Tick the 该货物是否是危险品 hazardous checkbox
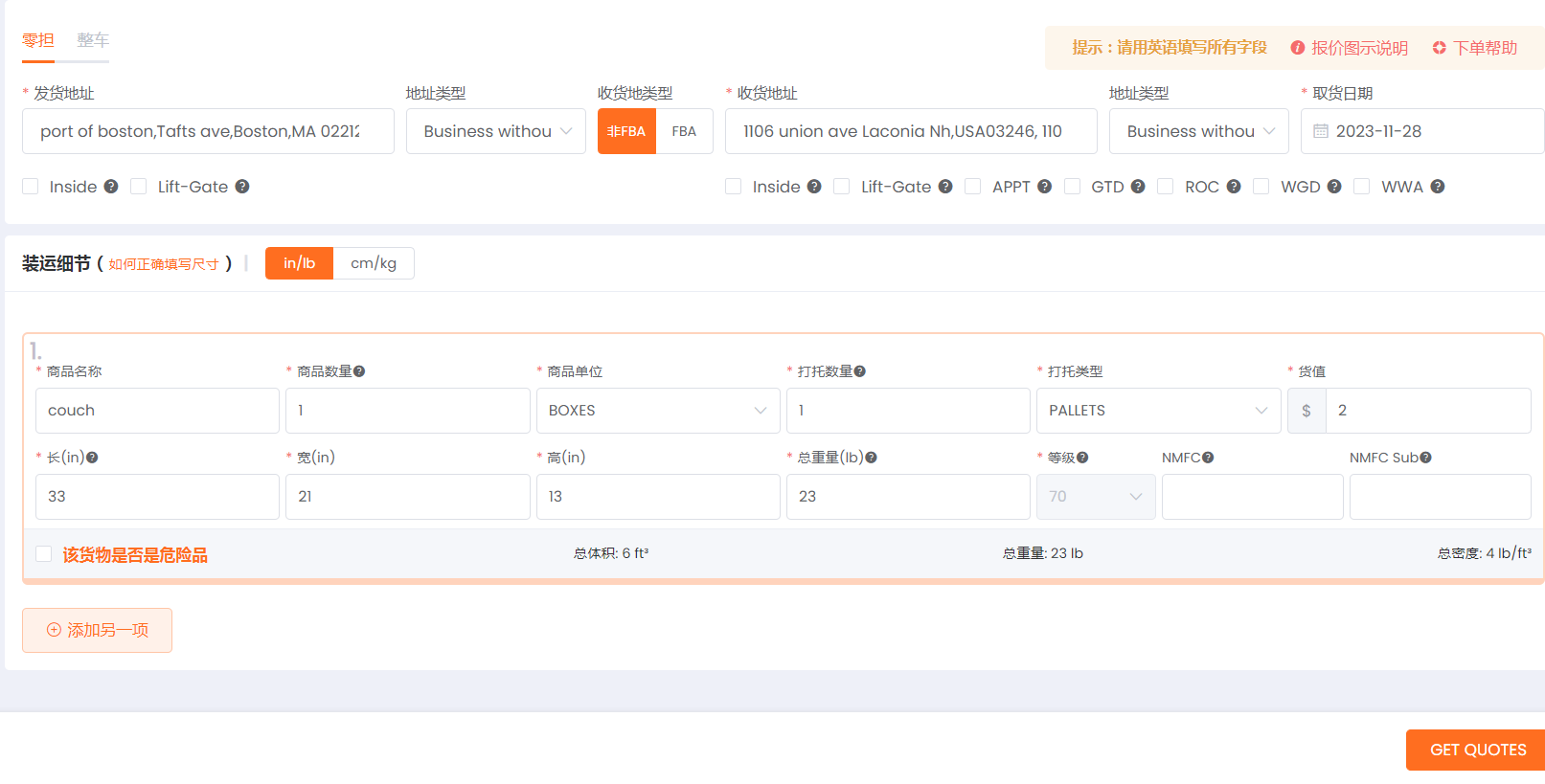The image size is (1545, 784). pos(44,554)
